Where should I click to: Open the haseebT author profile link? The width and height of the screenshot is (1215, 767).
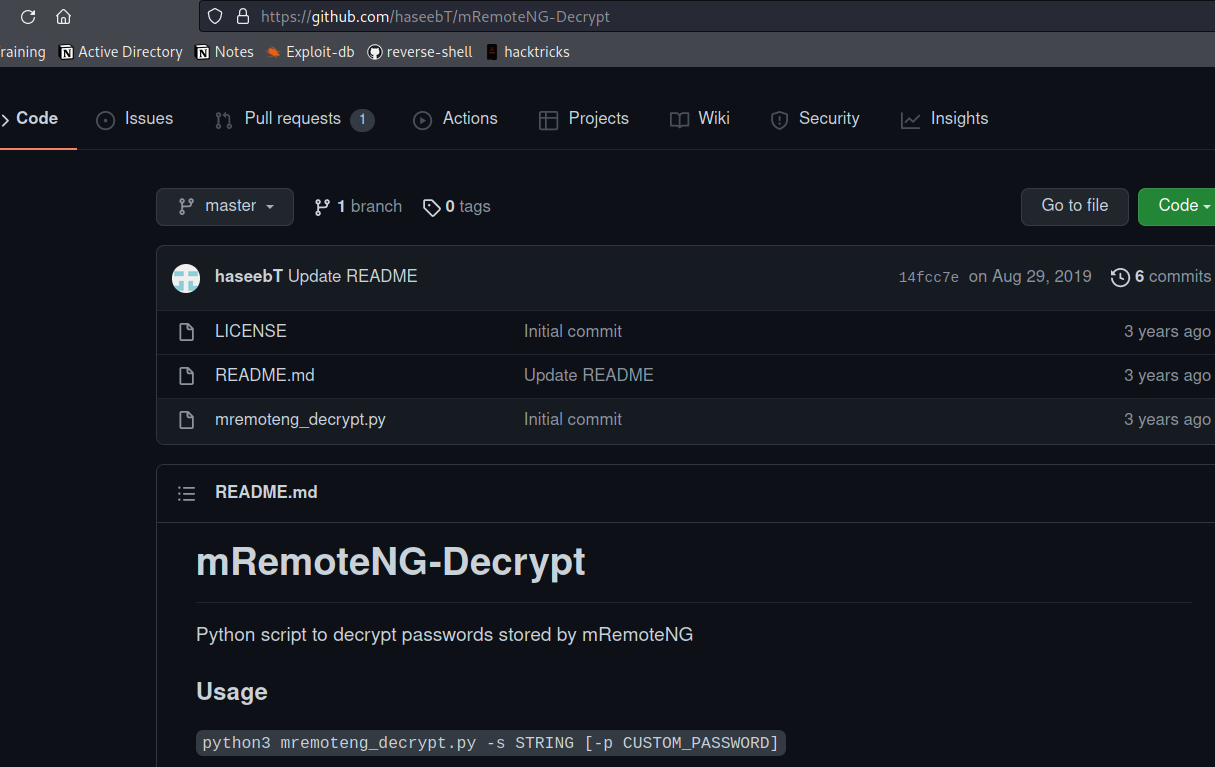click(x=249, y=277)
